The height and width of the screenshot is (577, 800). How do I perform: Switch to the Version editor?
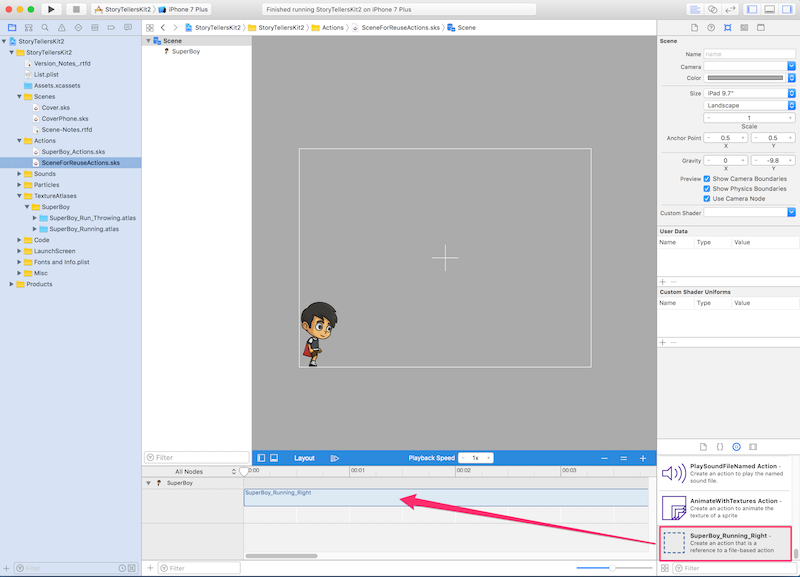730,9
